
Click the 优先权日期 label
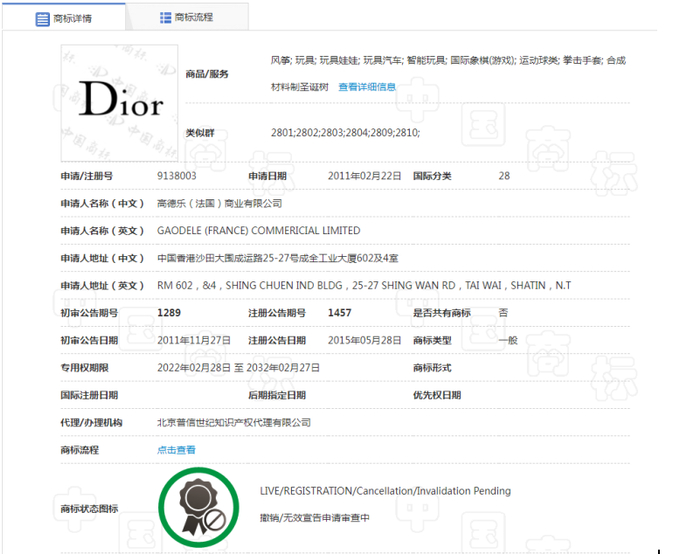point(437,395)
